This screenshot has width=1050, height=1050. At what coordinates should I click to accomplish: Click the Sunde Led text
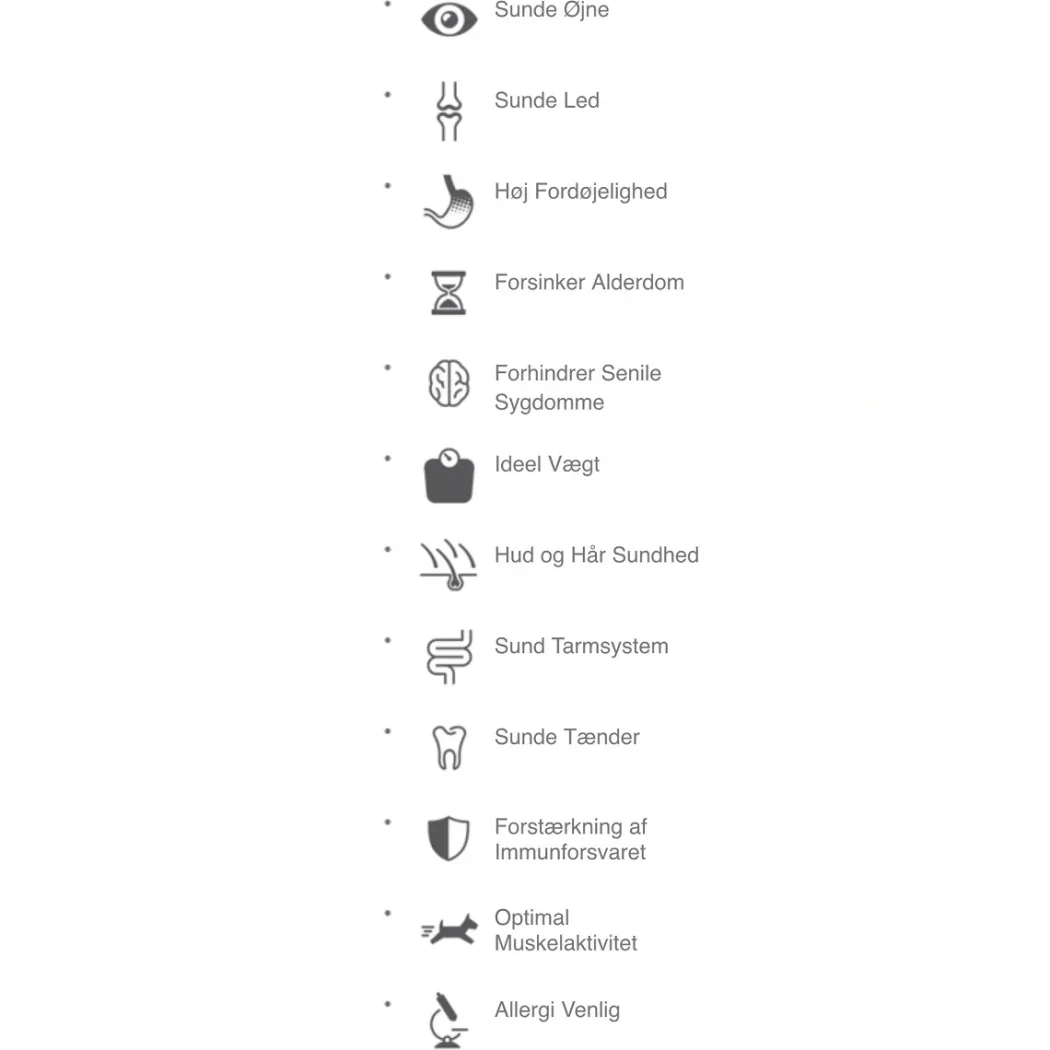tap(547, 100)
